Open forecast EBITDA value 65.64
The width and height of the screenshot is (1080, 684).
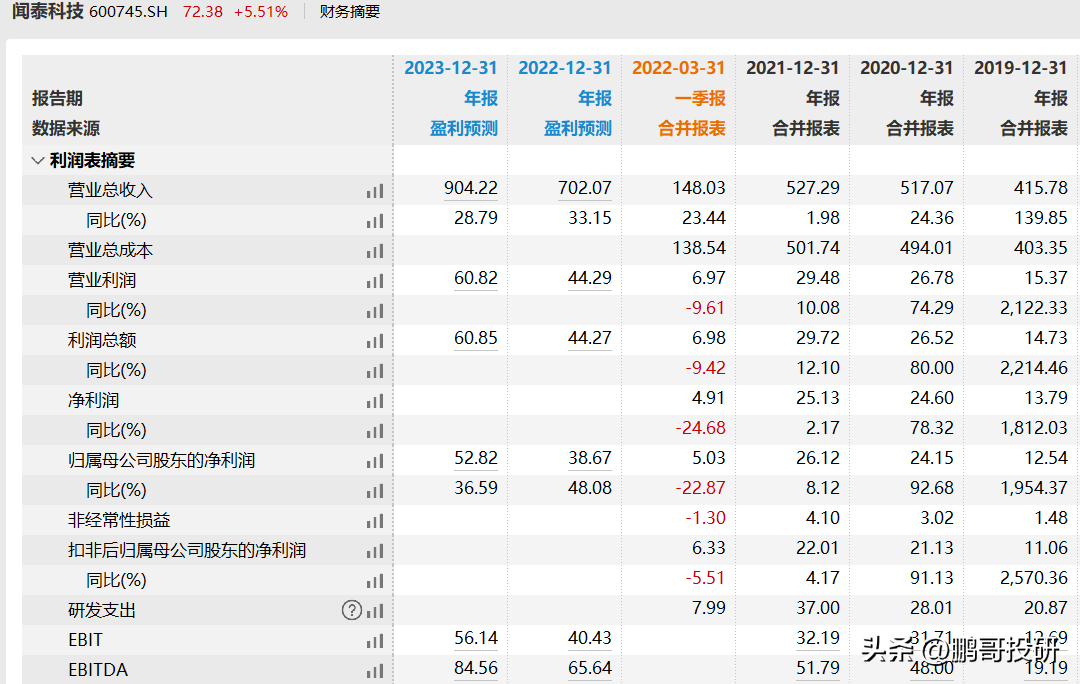point(590,668)
